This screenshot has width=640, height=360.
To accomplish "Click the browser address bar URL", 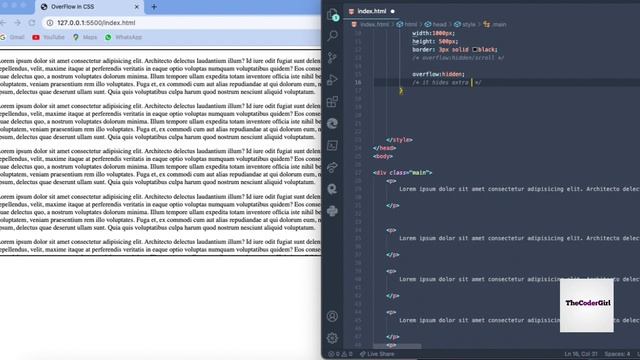I will click(x=96, y=23).
